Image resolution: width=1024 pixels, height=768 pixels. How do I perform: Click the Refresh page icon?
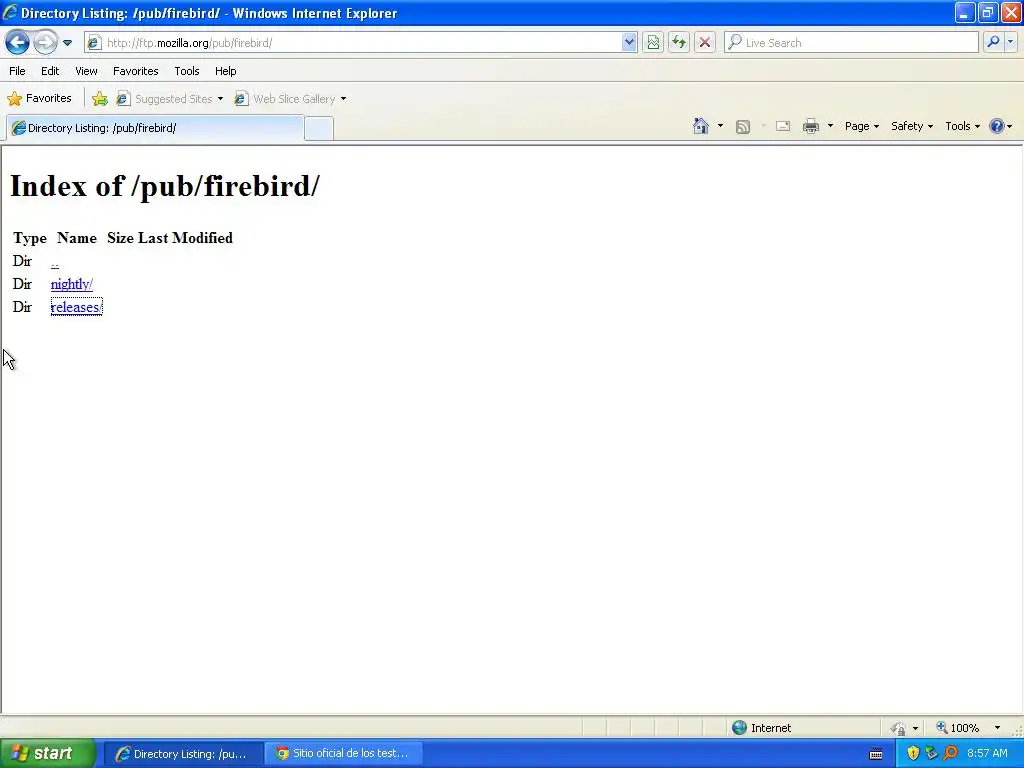679,43
